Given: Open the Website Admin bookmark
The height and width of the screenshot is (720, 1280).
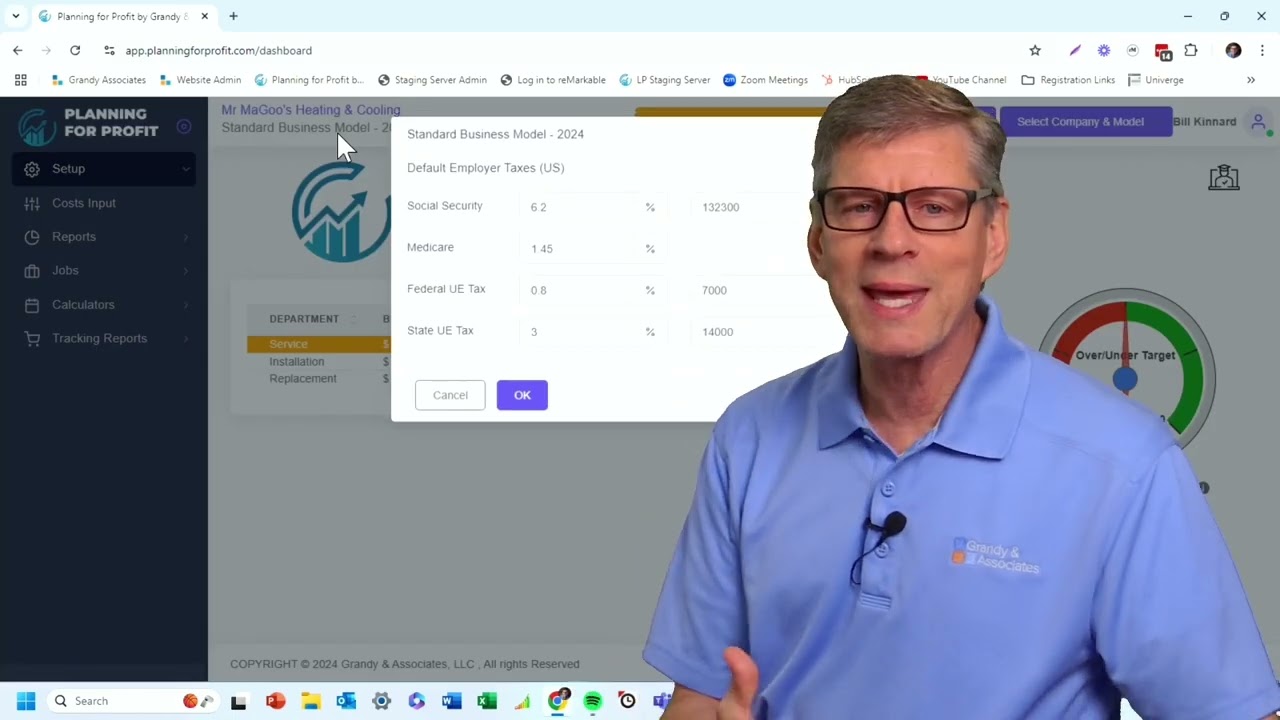Looking at the screenshot, I should 200,80.
